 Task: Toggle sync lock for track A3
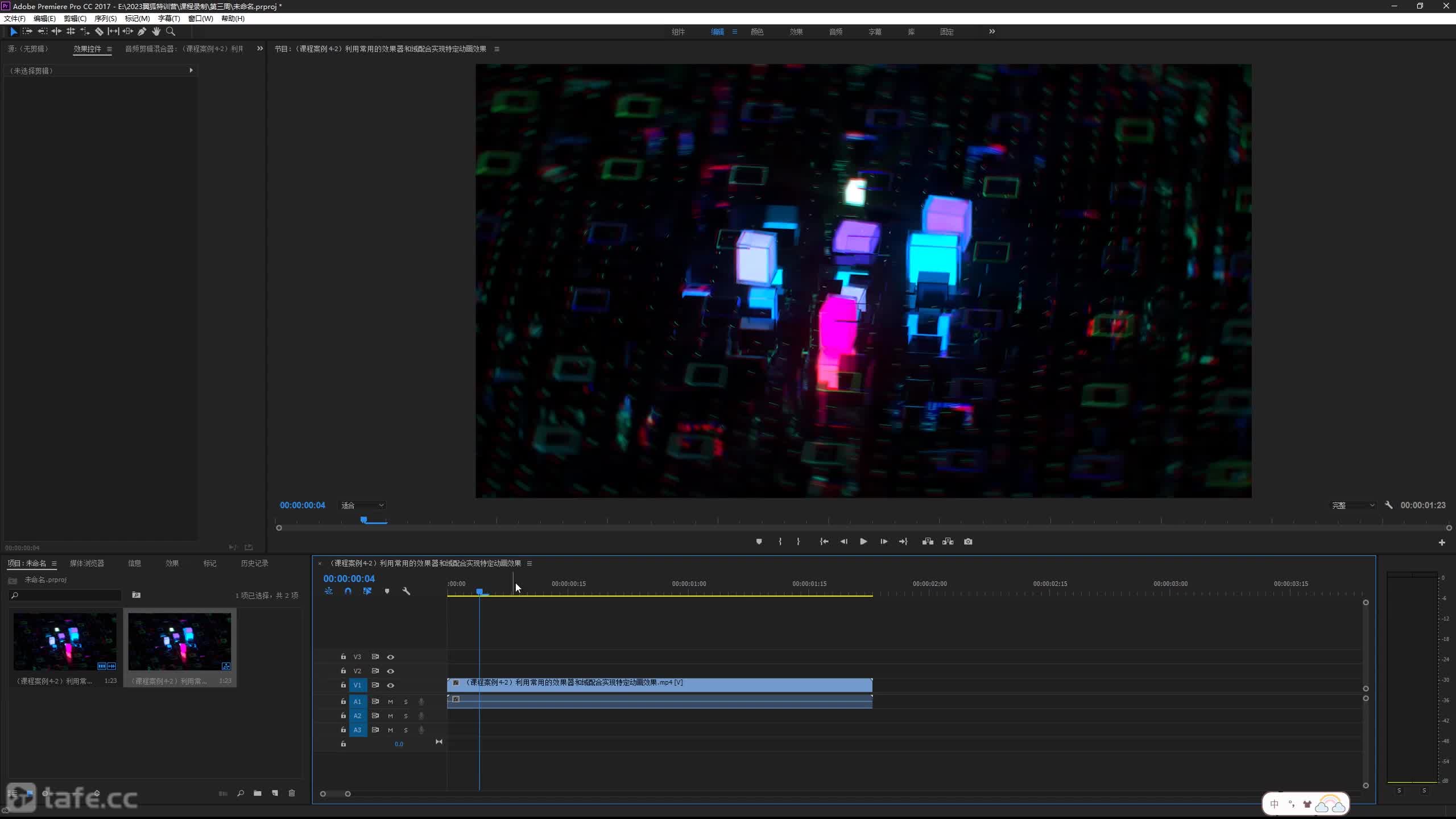375,730
